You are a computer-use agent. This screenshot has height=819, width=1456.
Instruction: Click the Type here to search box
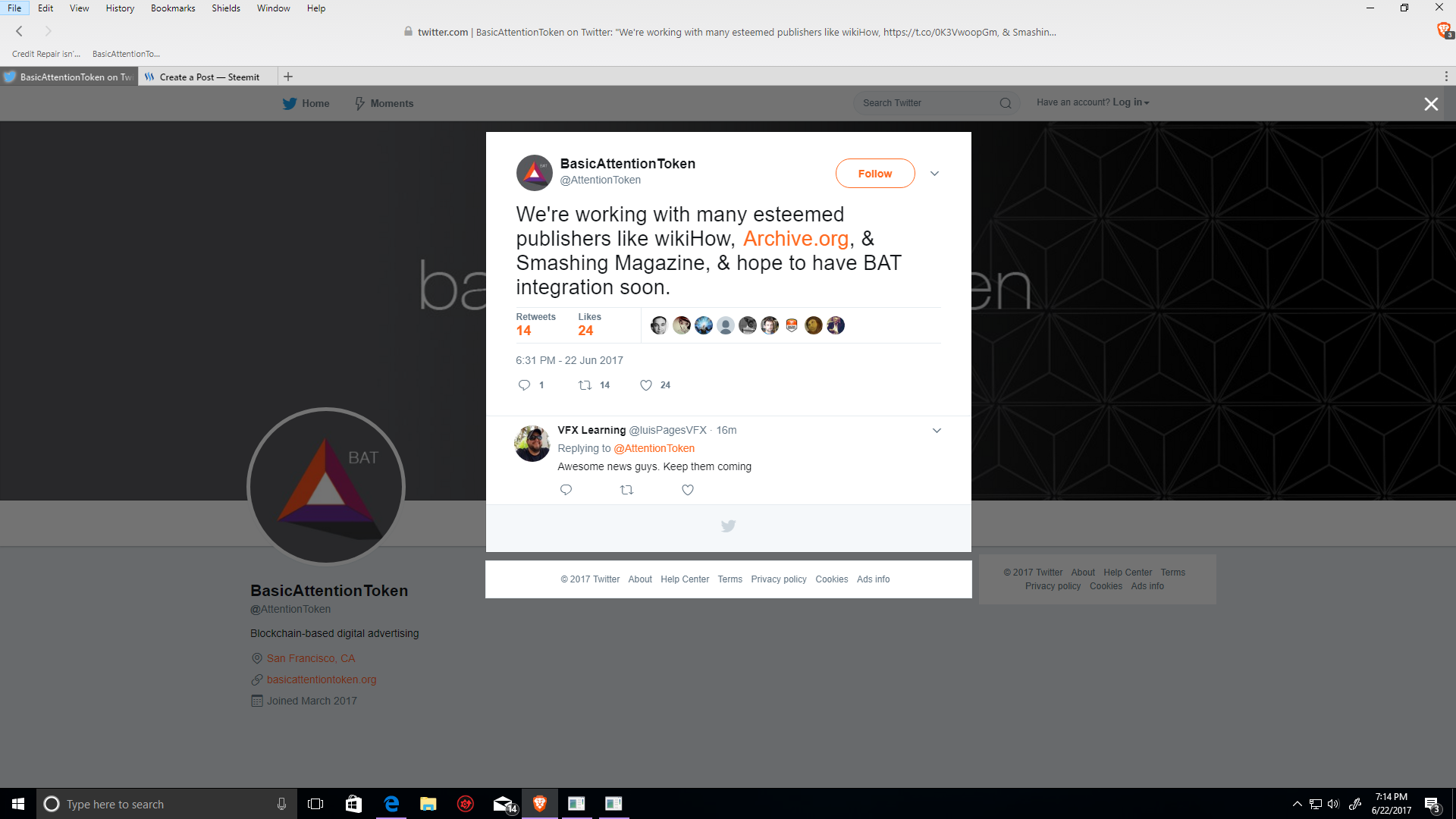click(165, 804)
